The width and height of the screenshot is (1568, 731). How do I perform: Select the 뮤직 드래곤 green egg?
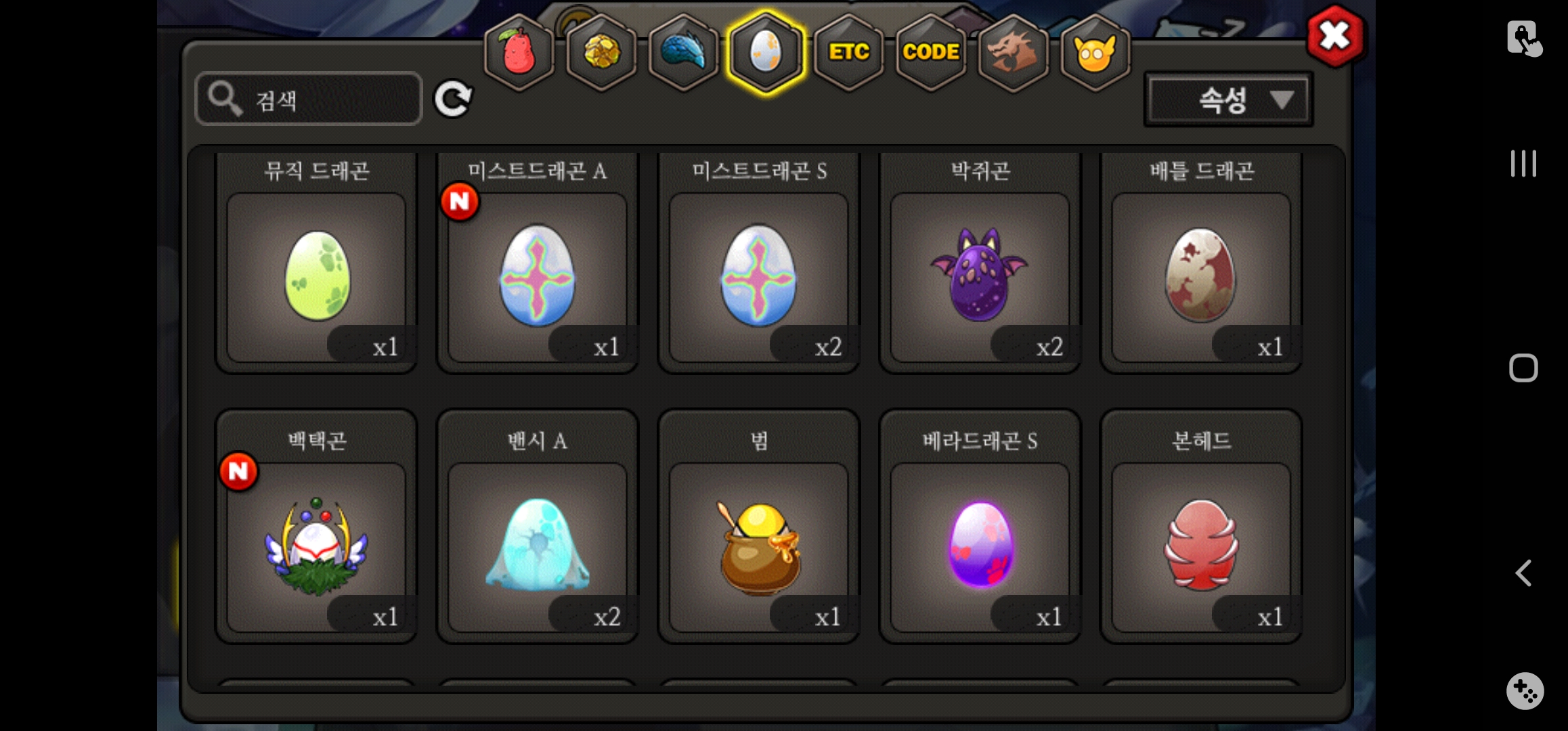316,263
